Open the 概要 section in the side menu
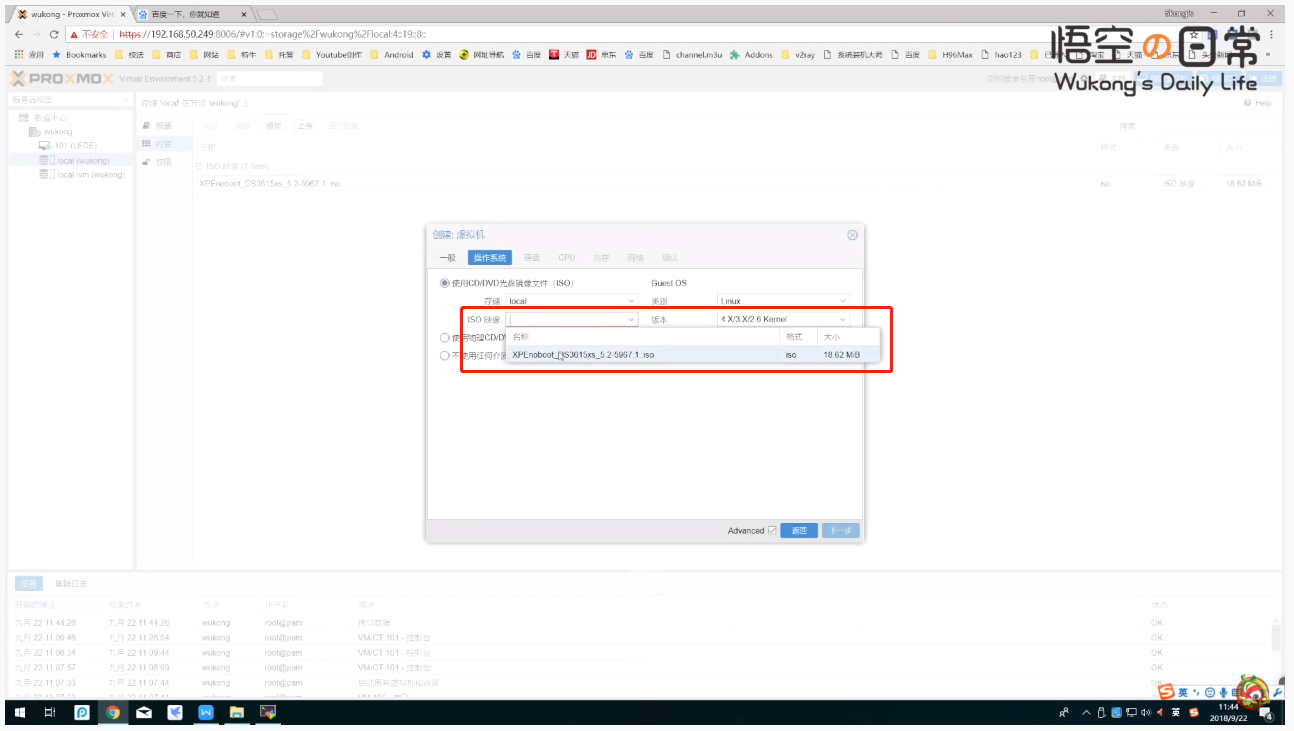Viewport: 1294px width, 731px height. click(x=163, y=126)
